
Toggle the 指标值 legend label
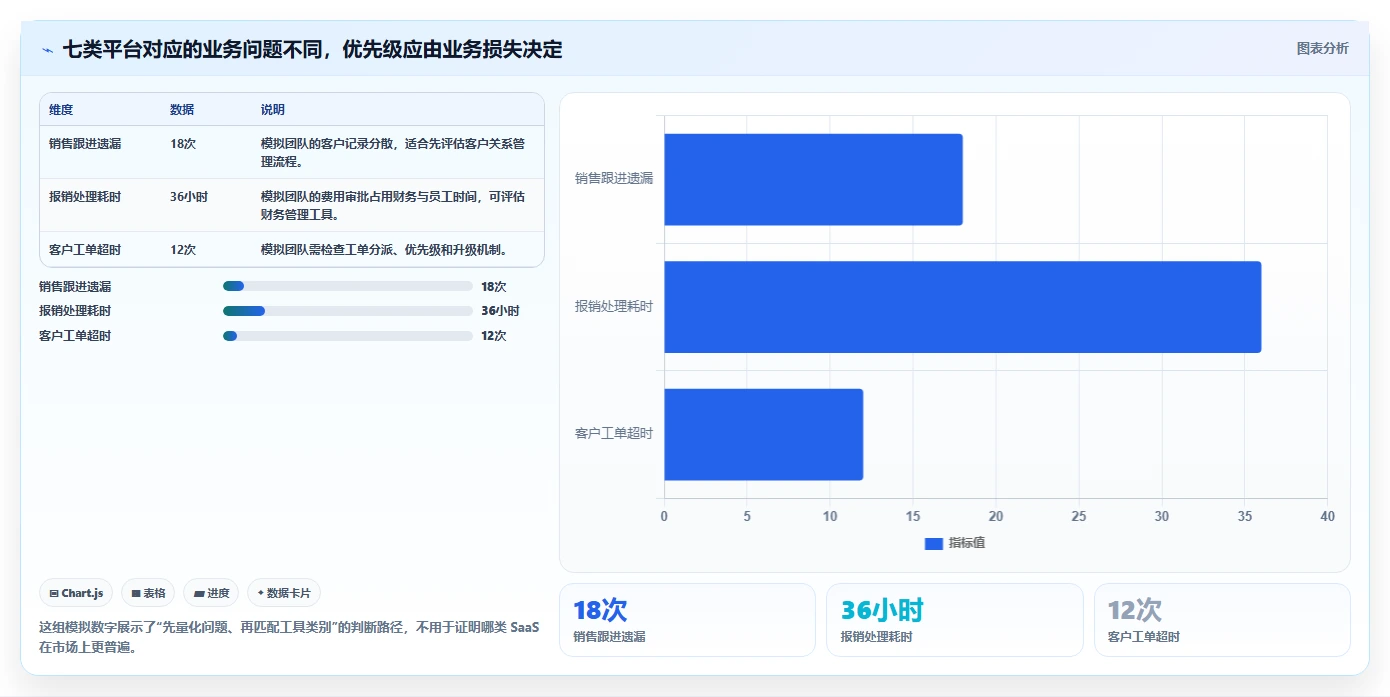(967, 543)
